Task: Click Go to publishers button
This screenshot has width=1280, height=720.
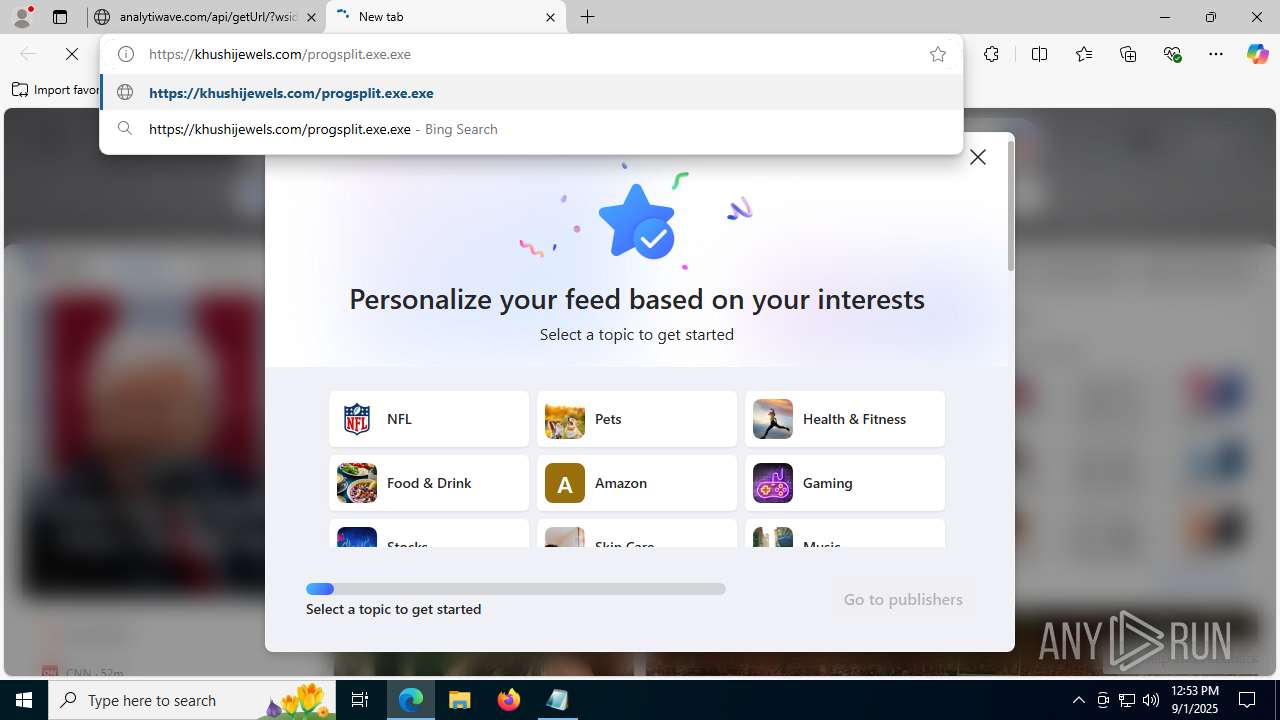Action: (x=903, y=600)
